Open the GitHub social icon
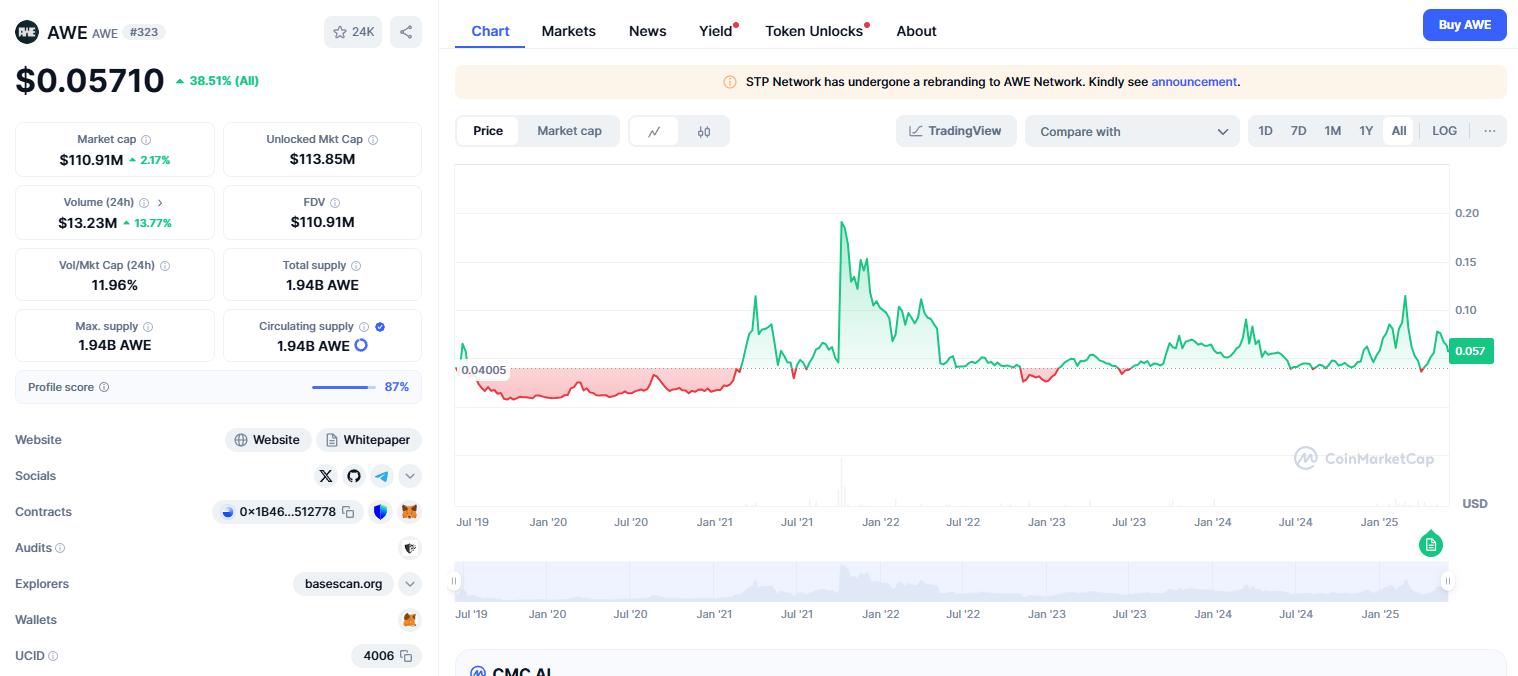The width and height of the screenshot is (1518, 676). pos(354,476)
